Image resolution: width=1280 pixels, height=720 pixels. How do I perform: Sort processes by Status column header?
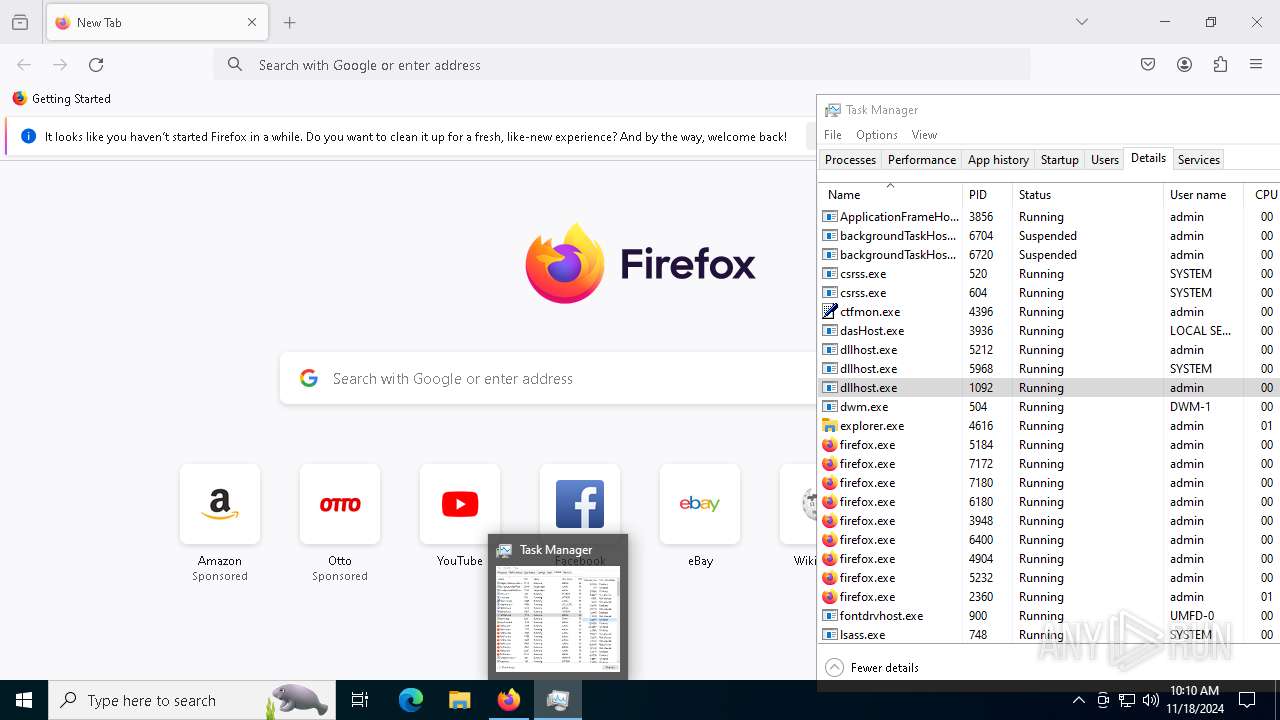pyautogui.click(x=1088, y=194)
